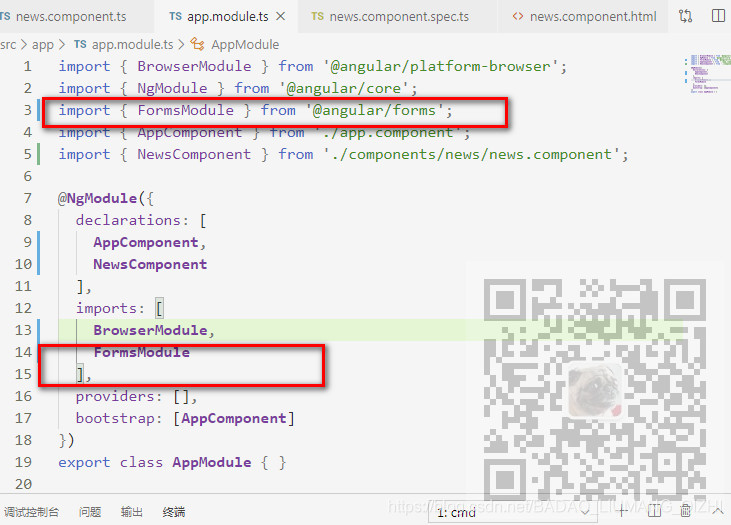Close the app.module.ts tab

(281, 17)
